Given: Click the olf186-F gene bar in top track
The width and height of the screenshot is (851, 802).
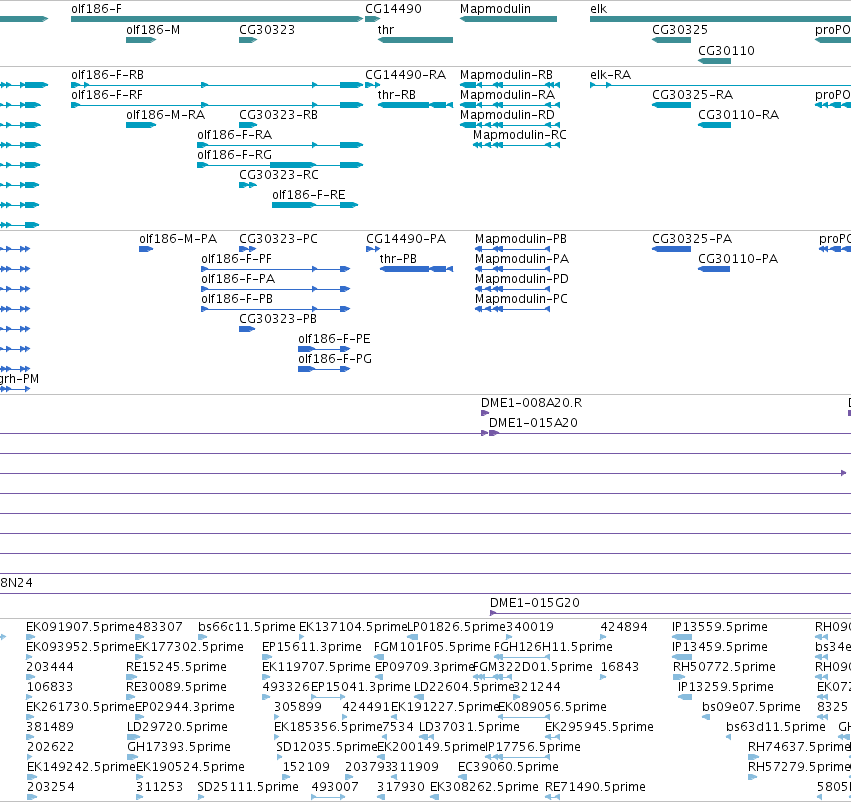Looking at the screenshot, I should [x=217, y=19].
